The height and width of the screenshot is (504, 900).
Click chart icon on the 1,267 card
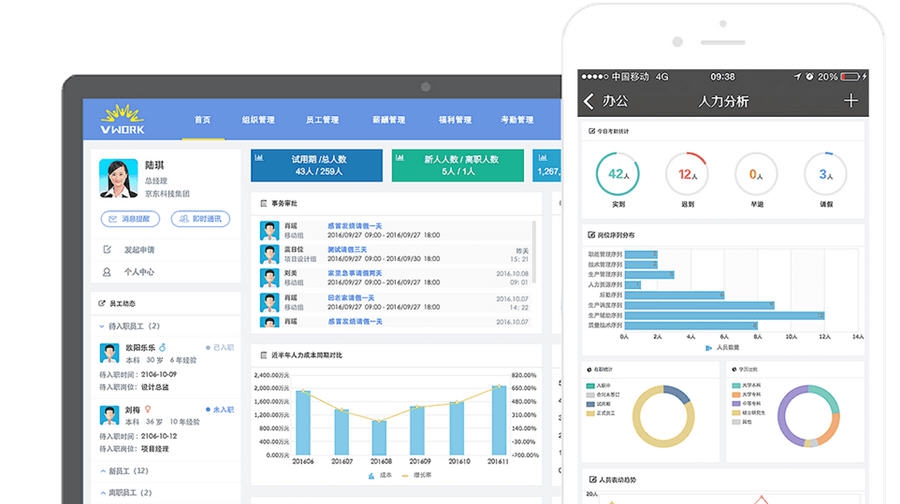pyautogui.click(x=542, y=158)
